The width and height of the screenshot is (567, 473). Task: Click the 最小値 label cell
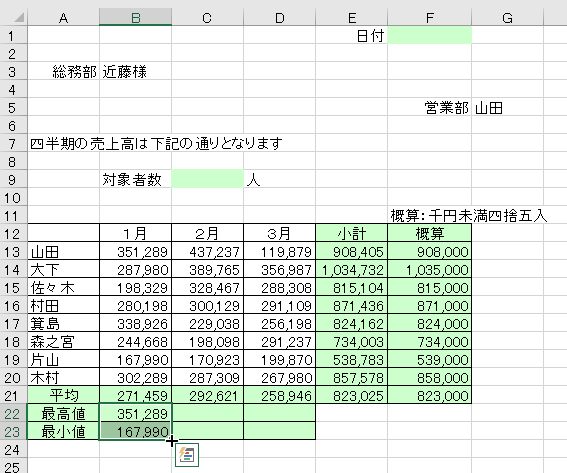tap(64, 431)
